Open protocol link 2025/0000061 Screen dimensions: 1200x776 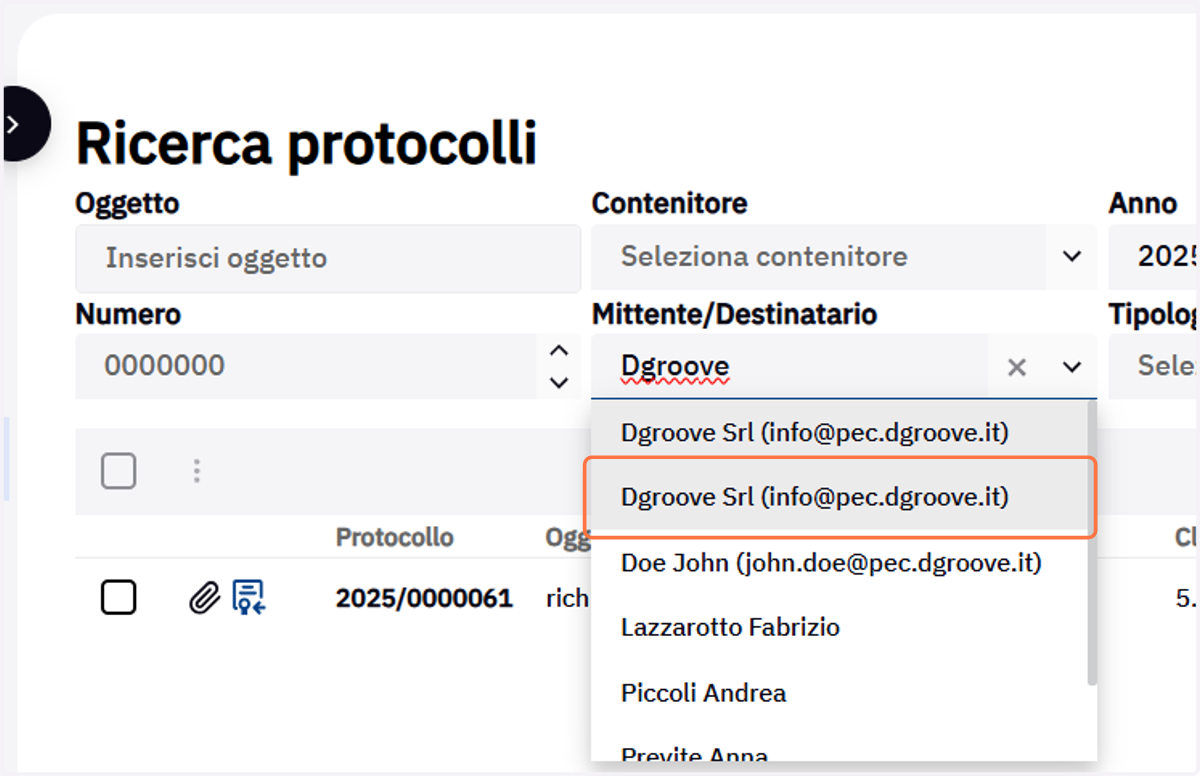[x=424, y=599]
